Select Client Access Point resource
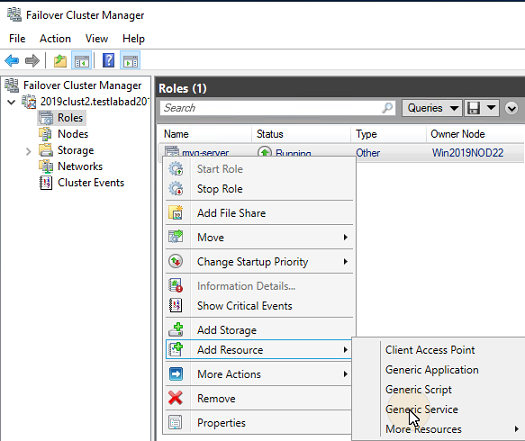The height and width of the screenshot is (441, 525). (430, 350)
